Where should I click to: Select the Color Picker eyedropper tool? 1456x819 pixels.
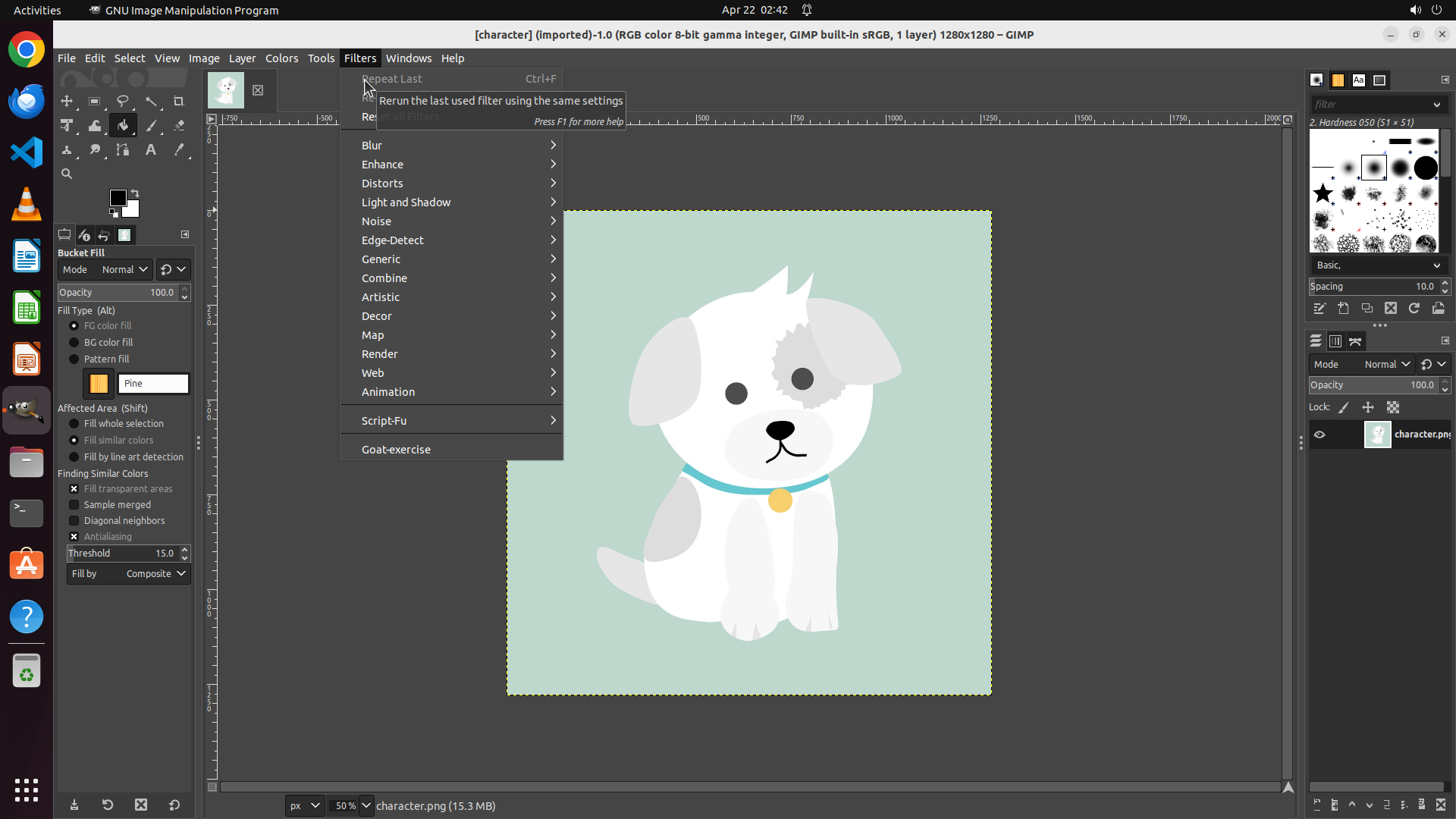click(x=179, y=150)
